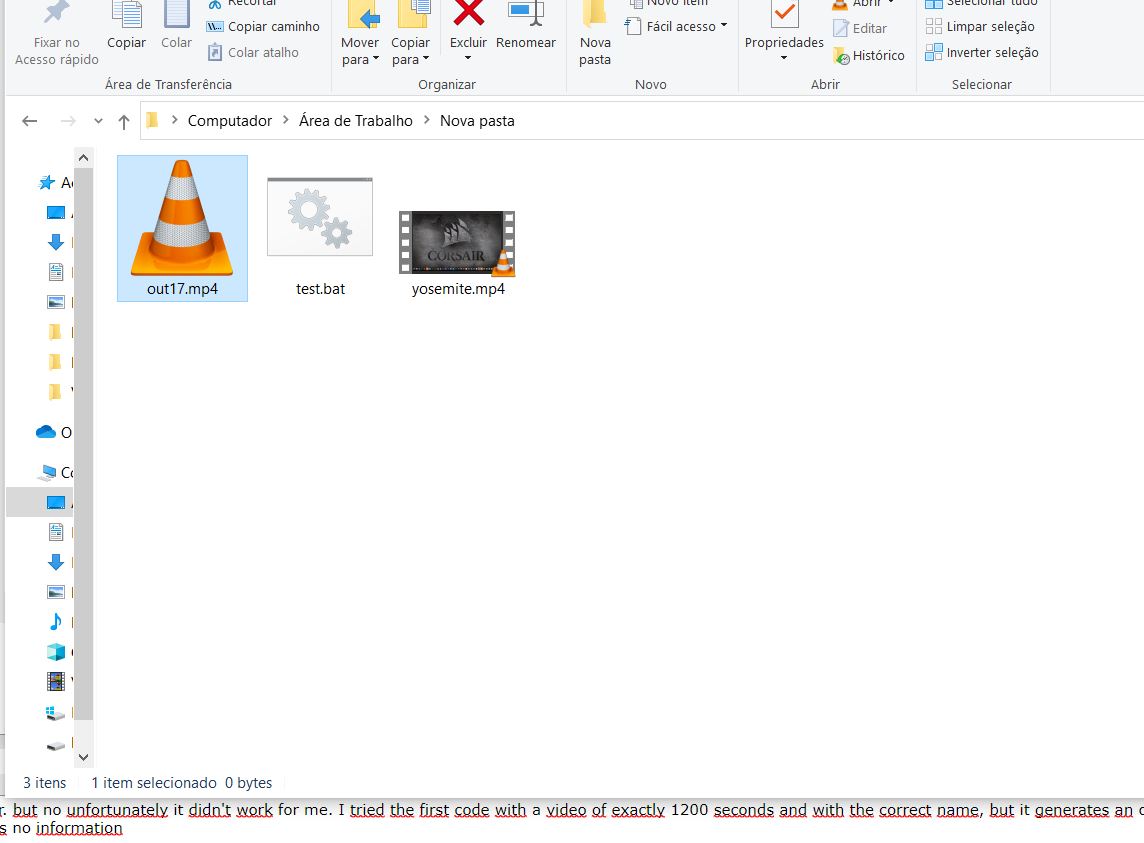This screenshot has height=843, width=1144.
Task: Open the arrow below Excluir
Action: [x=468, y=58]
